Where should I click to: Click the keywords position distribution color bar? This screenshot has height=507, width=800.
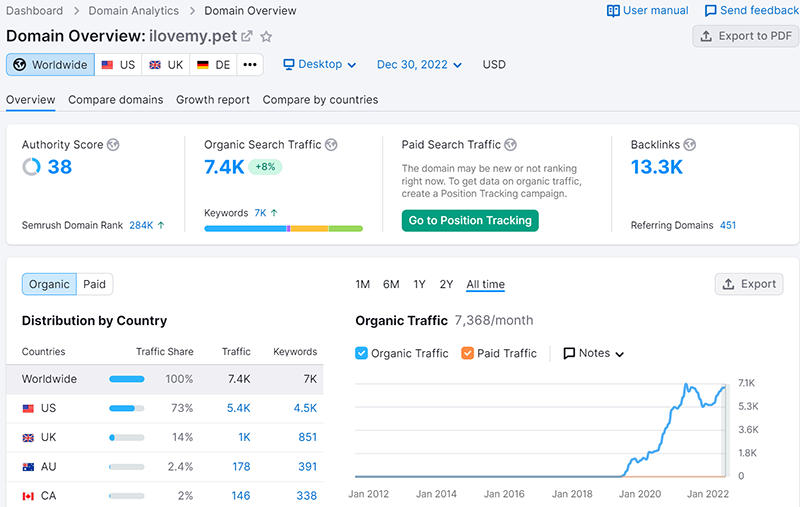click(x=284, y=229)
